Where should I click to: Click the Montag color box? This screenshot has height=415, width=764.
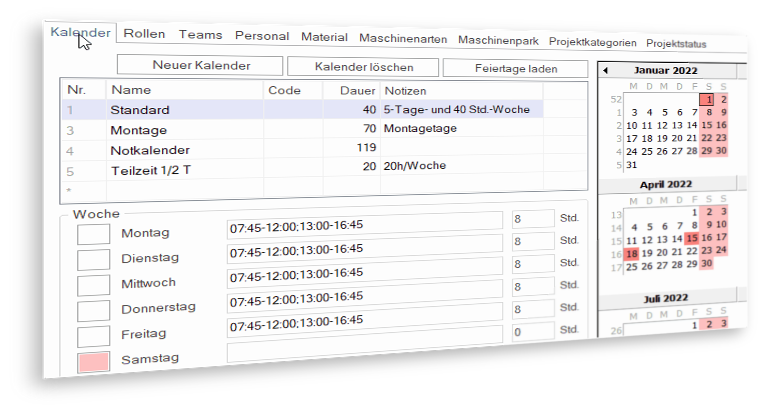pos(93,233)
